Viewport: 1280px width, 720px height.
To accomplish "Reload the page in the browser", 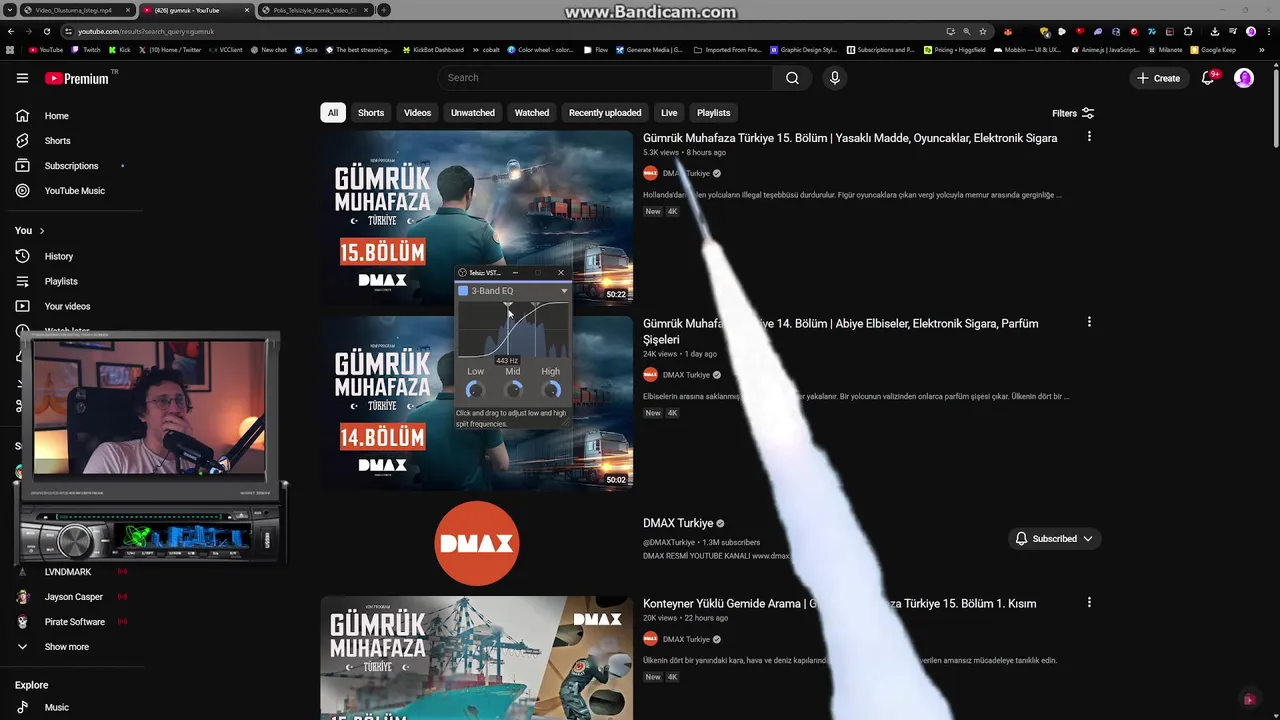I will [x=45, y=31].
